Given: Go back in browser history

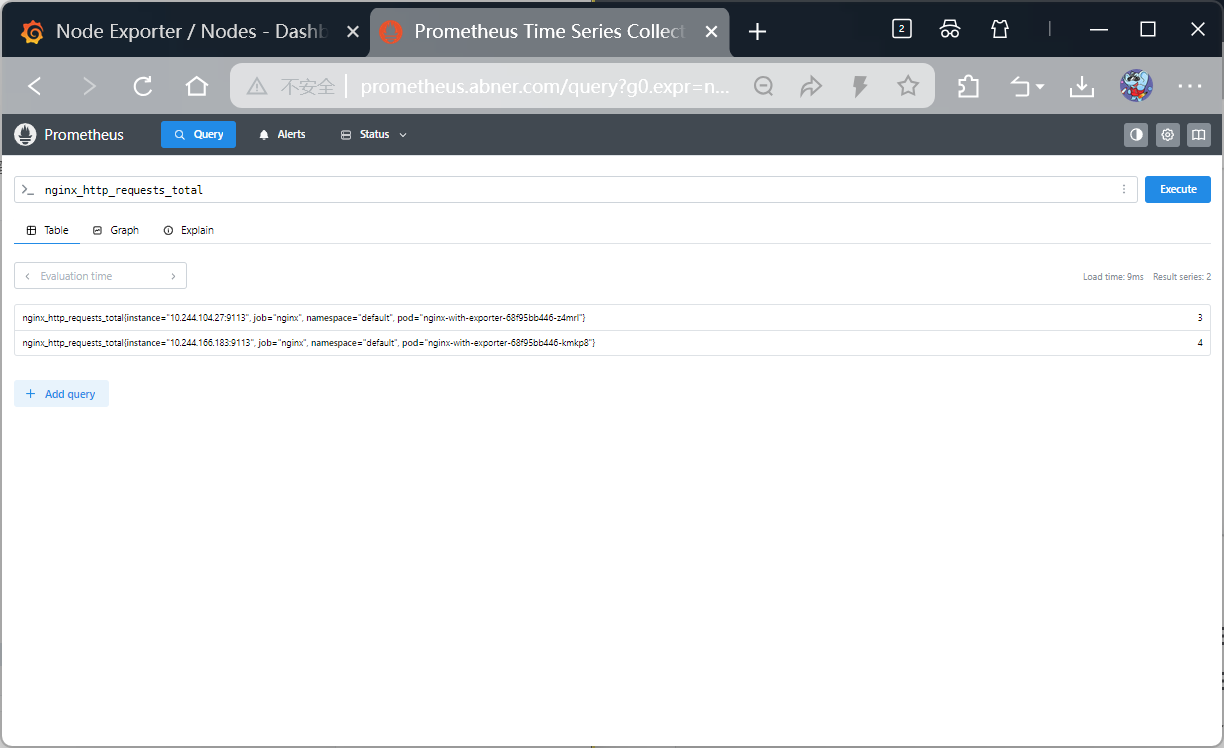Looking at the screenshot, I should click(35, 87).
